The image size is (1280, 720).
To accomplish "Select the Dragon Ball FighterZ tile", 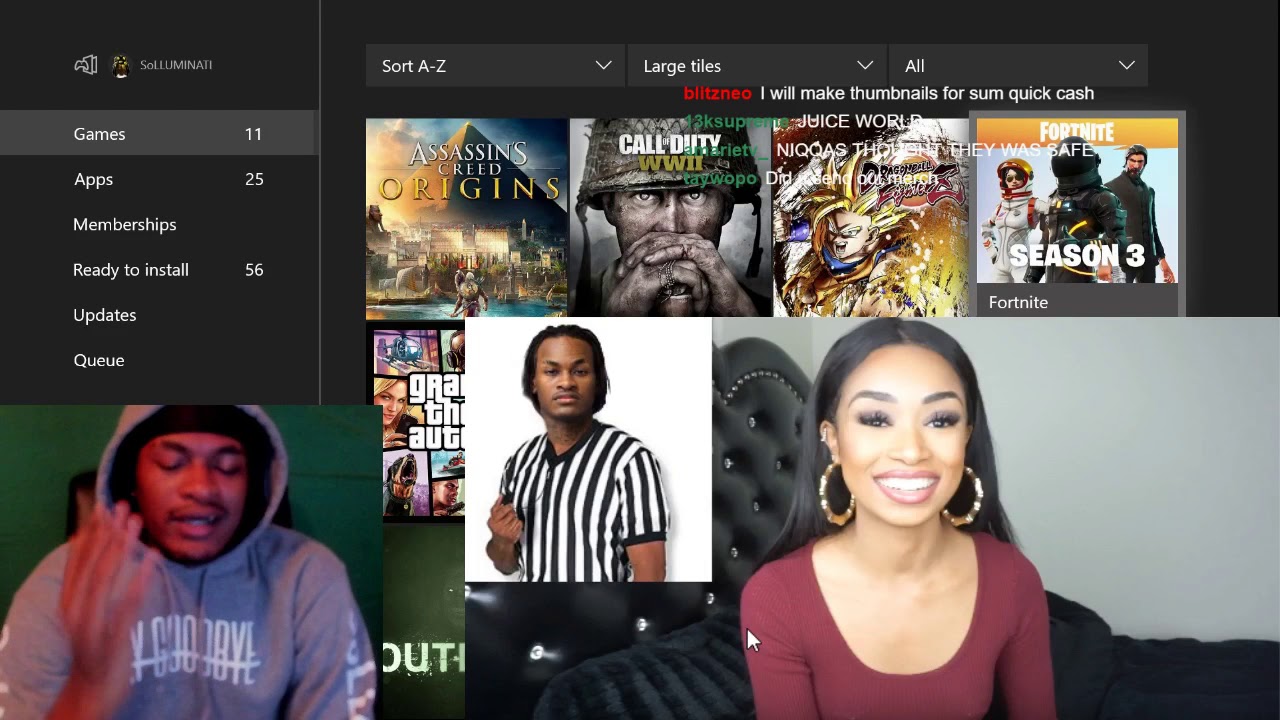I will [x=871, y=218].
